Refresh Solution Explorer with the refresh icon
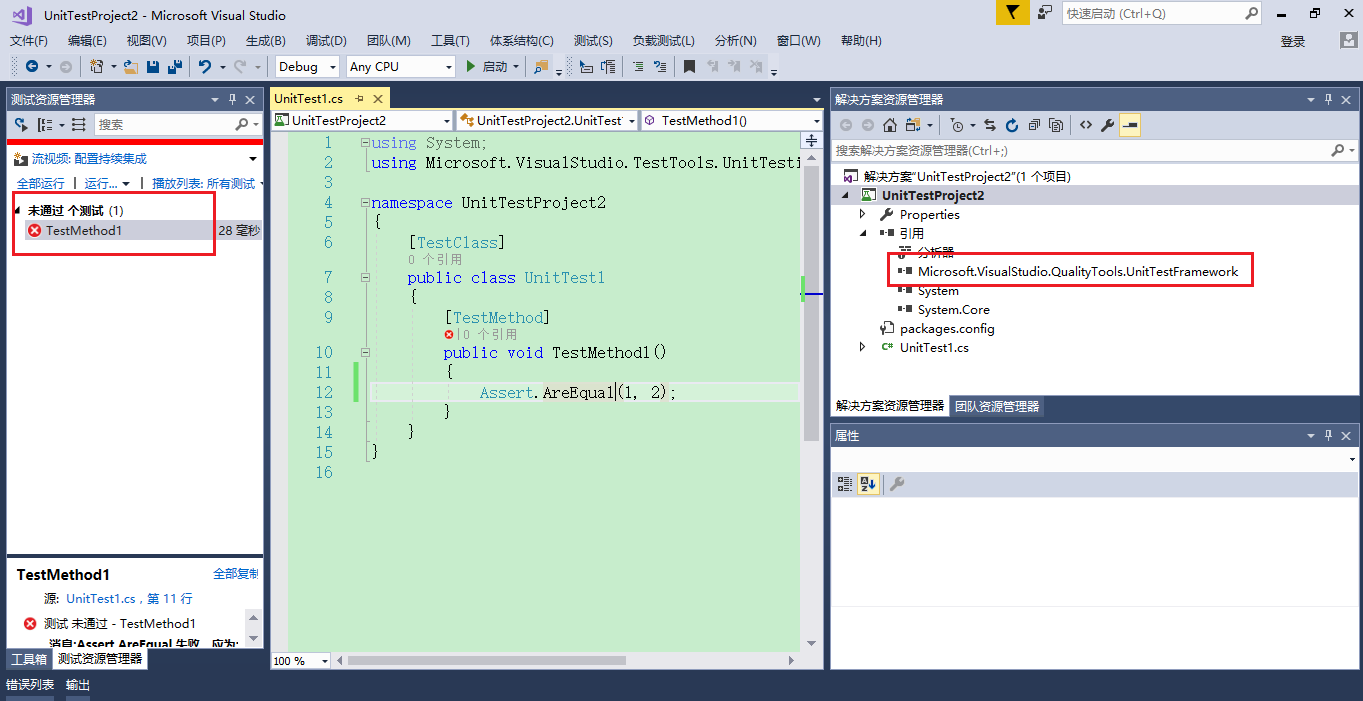The image size is (1363, 701). point(1012,125)
